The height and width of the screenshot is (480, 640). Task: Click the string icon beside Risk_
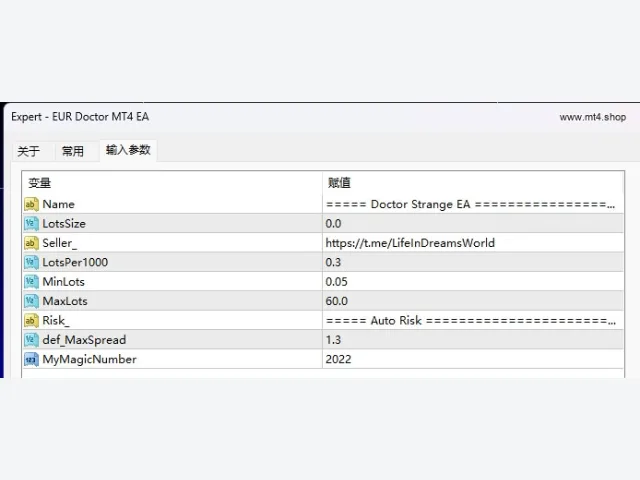[31, 320]
